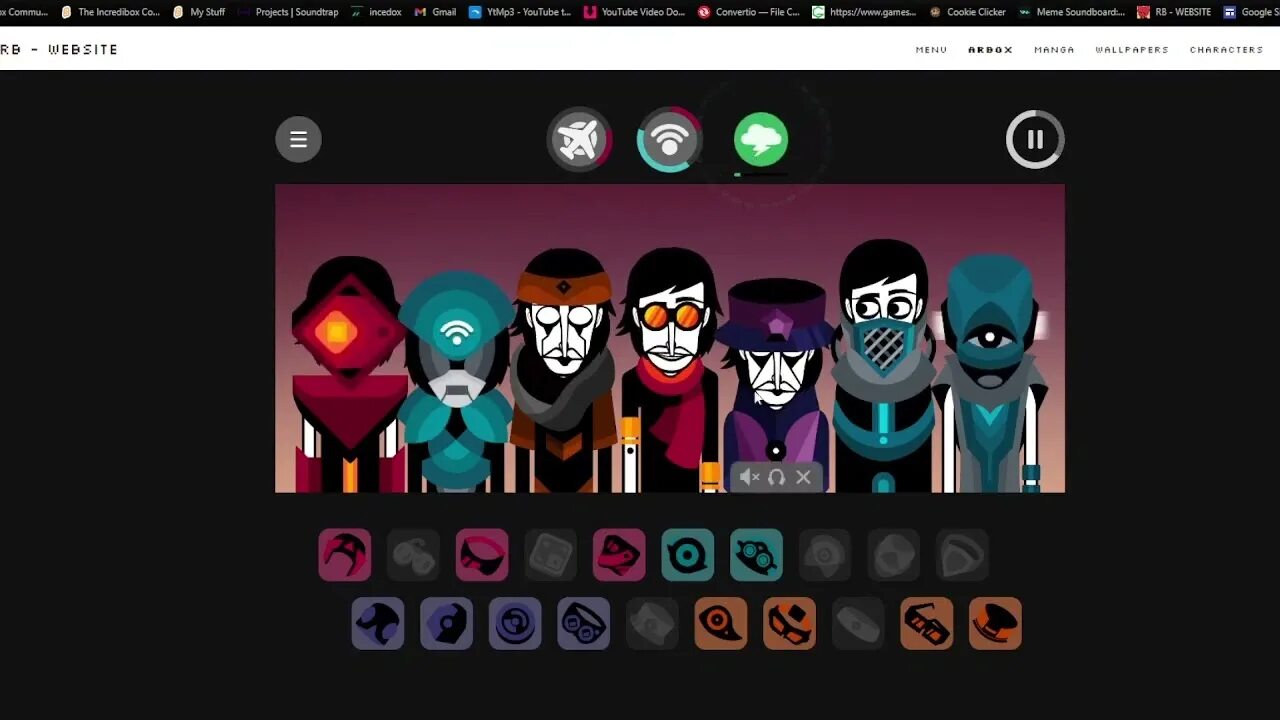Pick the orange top hat sound icon

click(x=995, y=623)
